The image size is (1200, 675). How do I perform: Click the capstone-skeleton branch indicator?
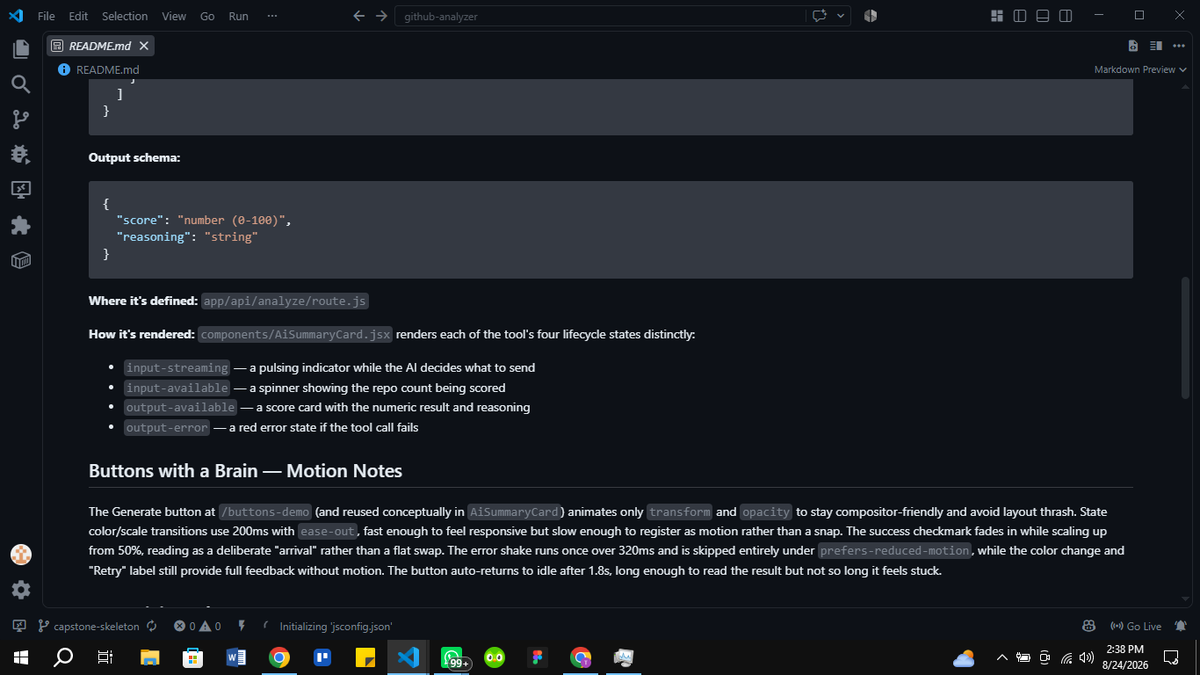click(88, 626)
